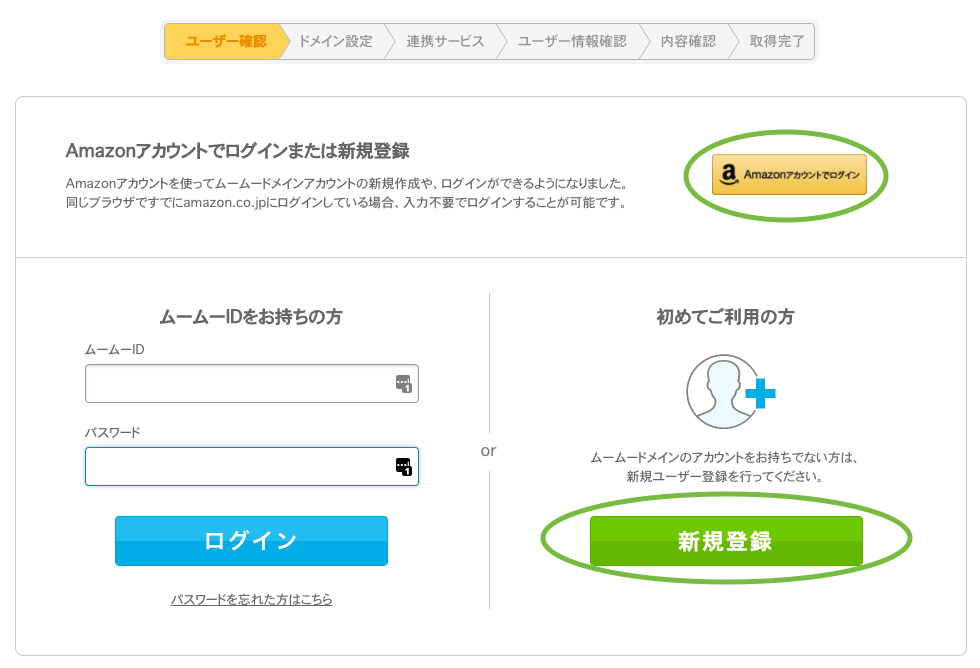The height and width of the screenshot is (668, 980).
Task: Select the ユーザー情報確認 step tab
Action: [x=572, y=41]
